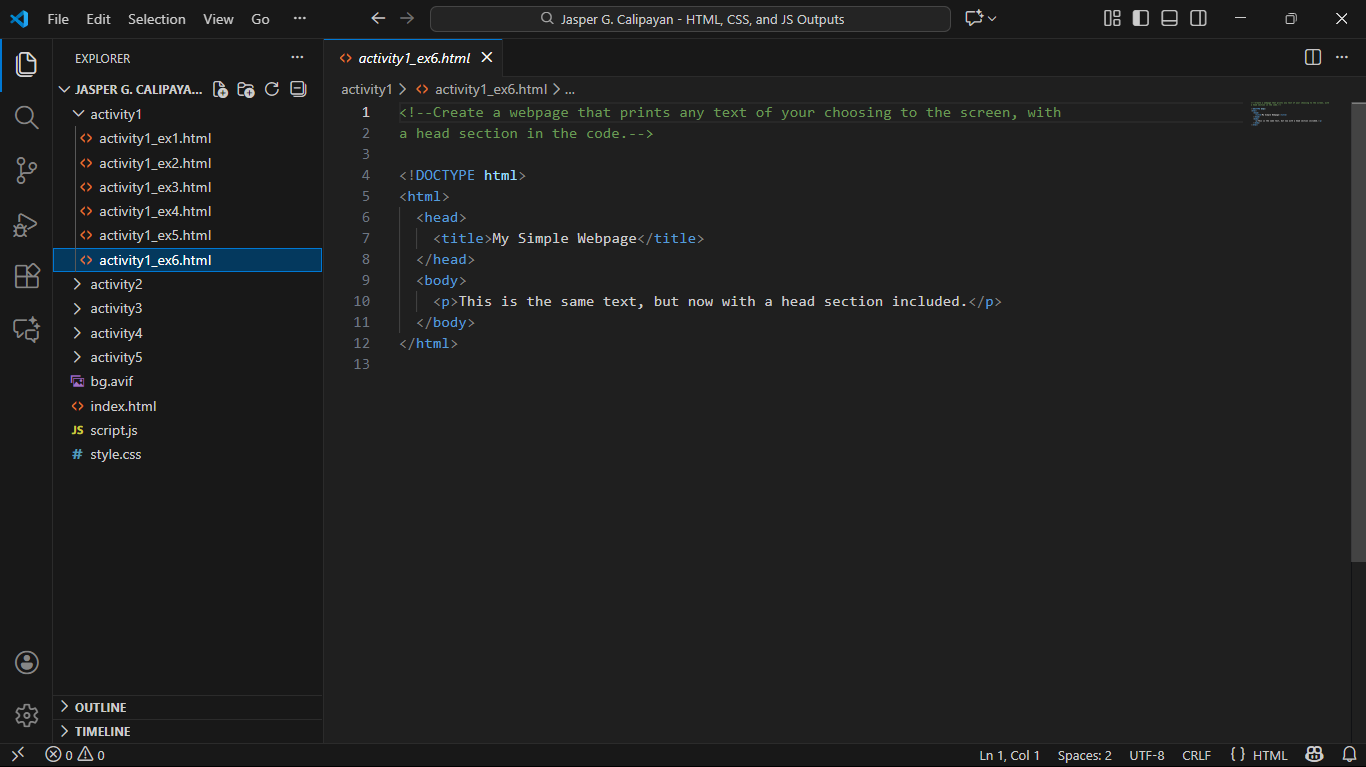This screenshot has width=1366, height=767.
Task: Collapse the activity1 folder
Action: (x=116, y=114)
